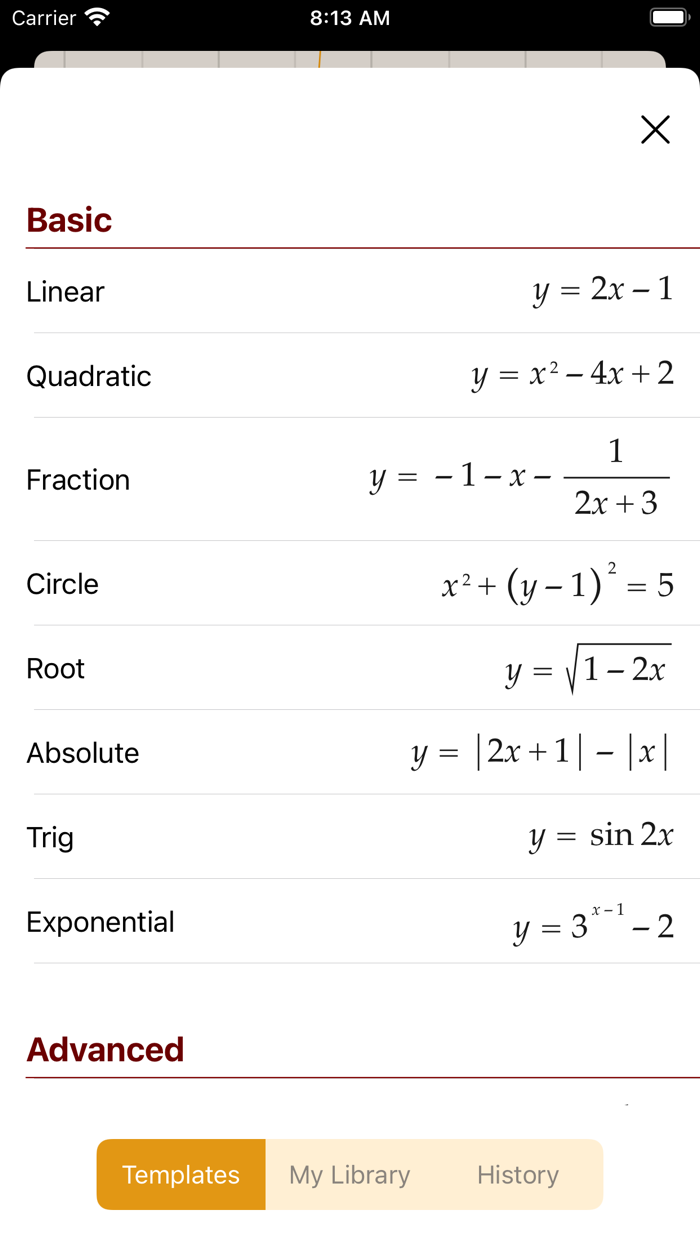Select the Root template with square root
700x1244 pixels.
coord(350,668)
